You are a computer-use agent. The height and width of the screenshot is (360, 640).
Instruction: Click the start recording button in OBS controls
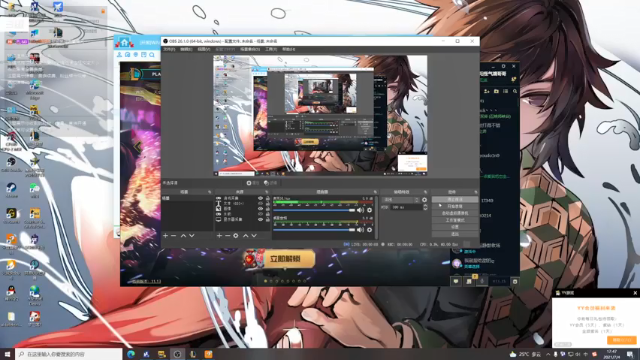455,207
